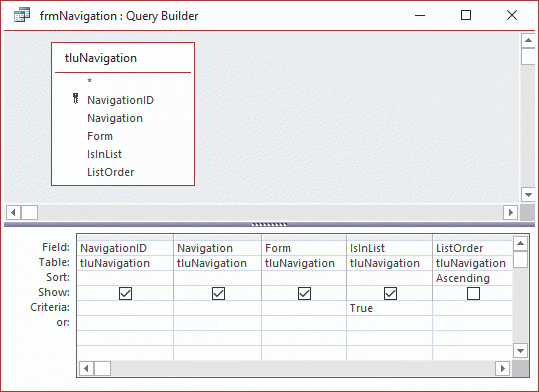Click Sort cell under IsInList column
The image size is (539, 392).
pyautogui.click(x=389, y=278)
